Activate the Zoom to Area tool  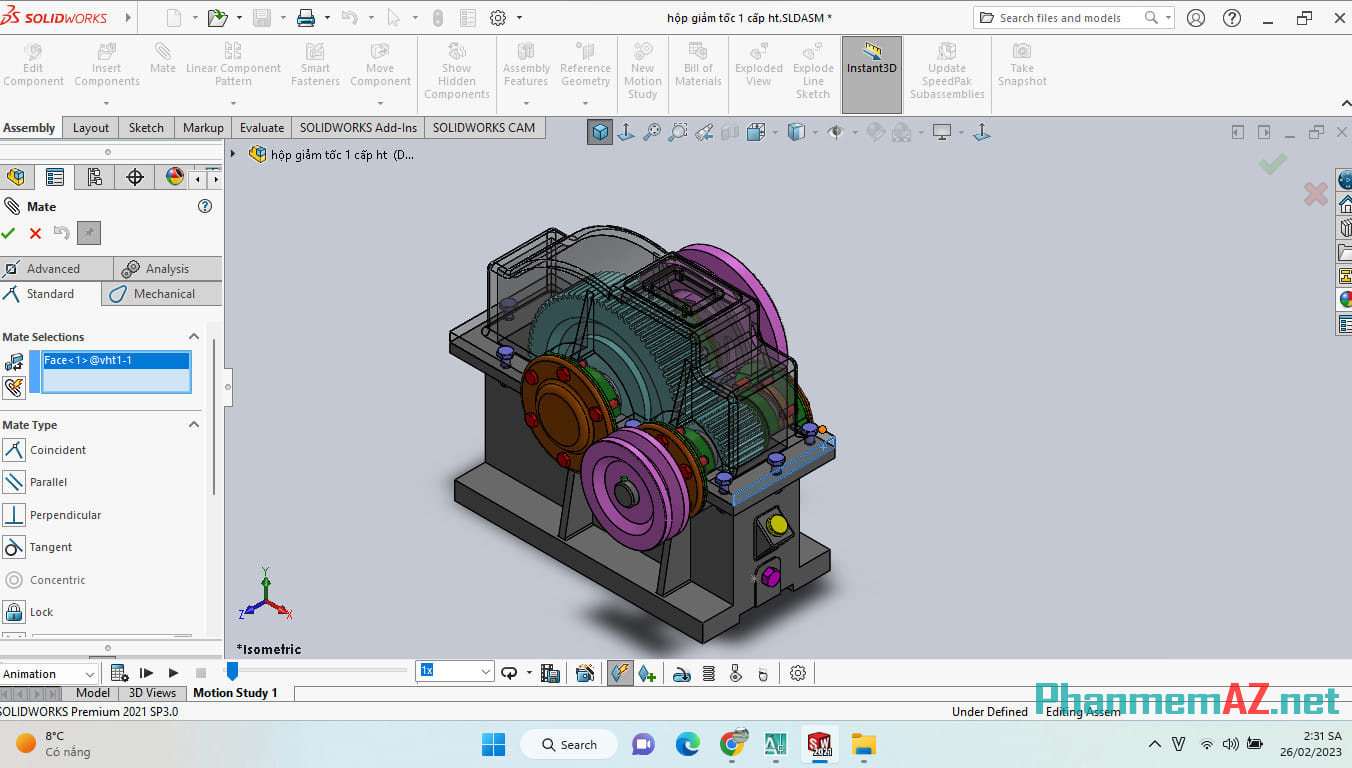coord(677,131)
